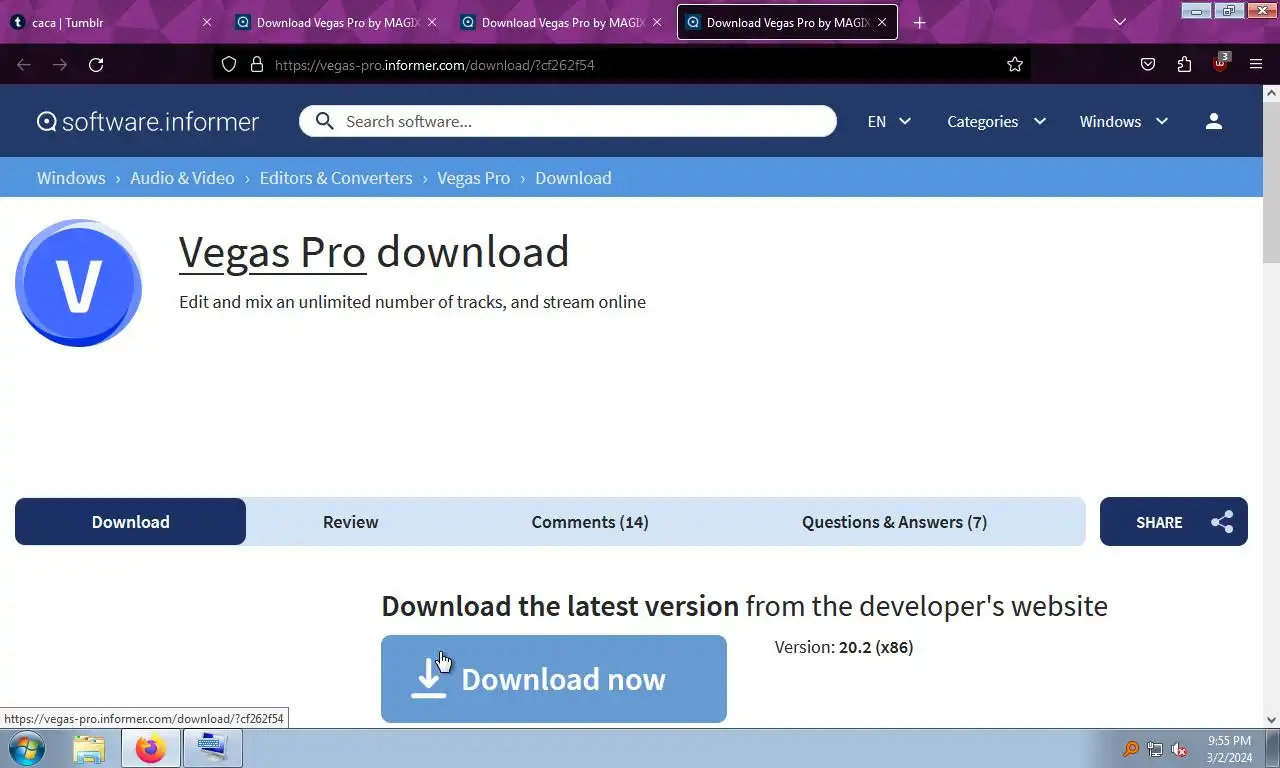Close the active Download Vegas Pro tab
This screenshot has height=768, width=1280.
[882, 22]
